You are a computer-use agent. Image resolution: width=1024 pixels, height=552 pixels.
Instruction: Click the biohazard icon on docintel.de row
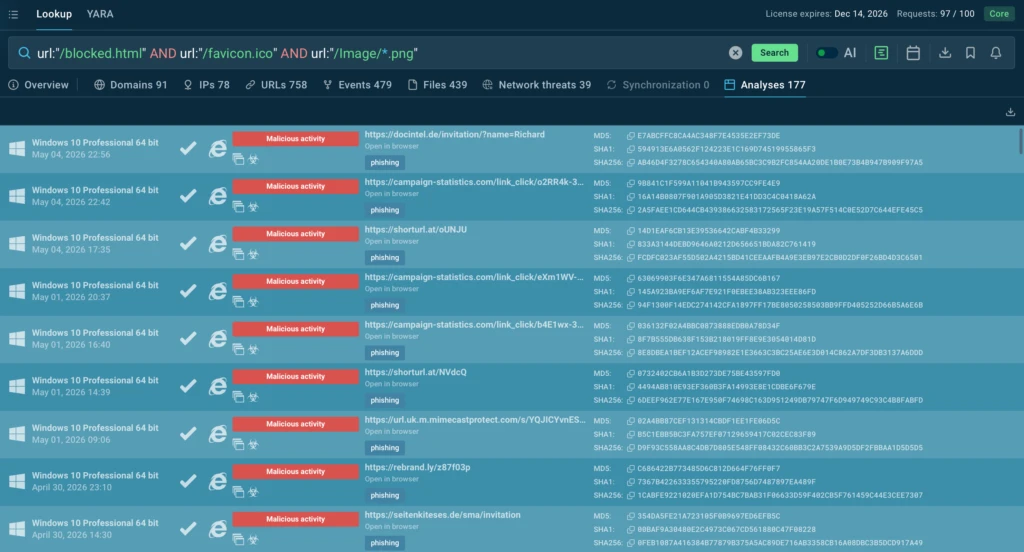pyautogui.click(x=253, y=159)
